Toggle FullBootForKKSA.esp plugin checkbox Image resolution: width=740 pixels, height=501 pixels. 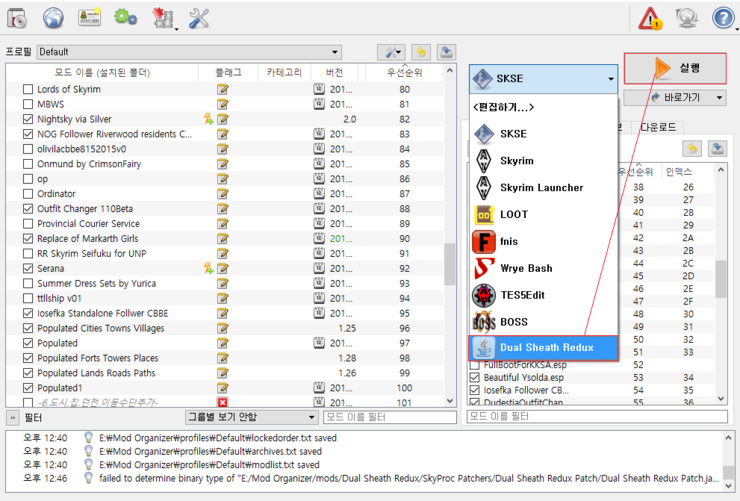pos(475,365)
